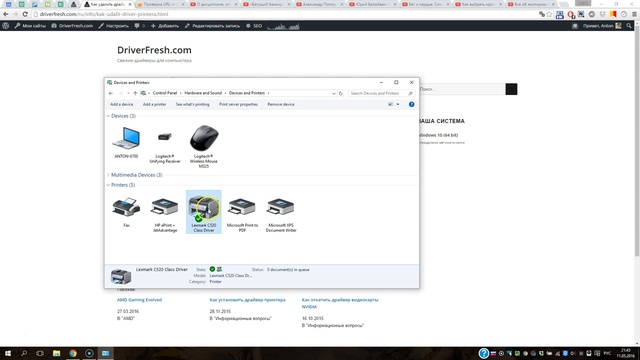
Task: Select the Logitech Unifying Receiver device
Action: pyautogui.click(x=164, y=143)
